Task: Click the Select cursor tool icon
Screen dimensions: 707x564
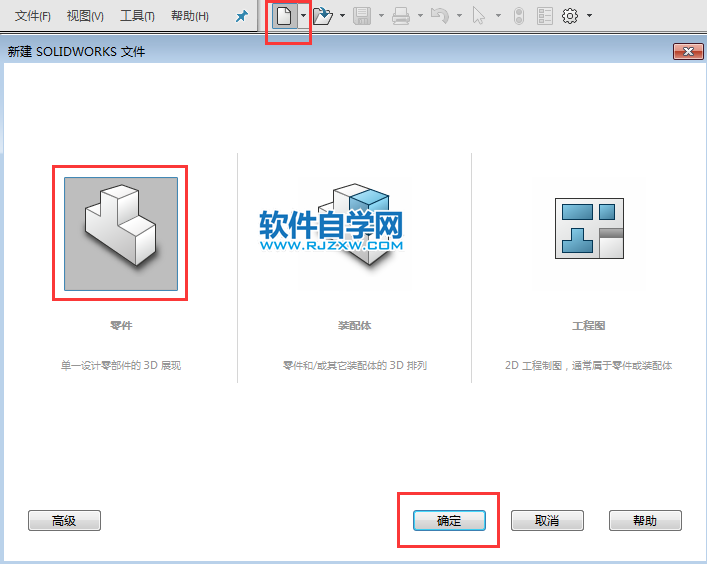Action: pyautogui.click(x=478, y=16)
